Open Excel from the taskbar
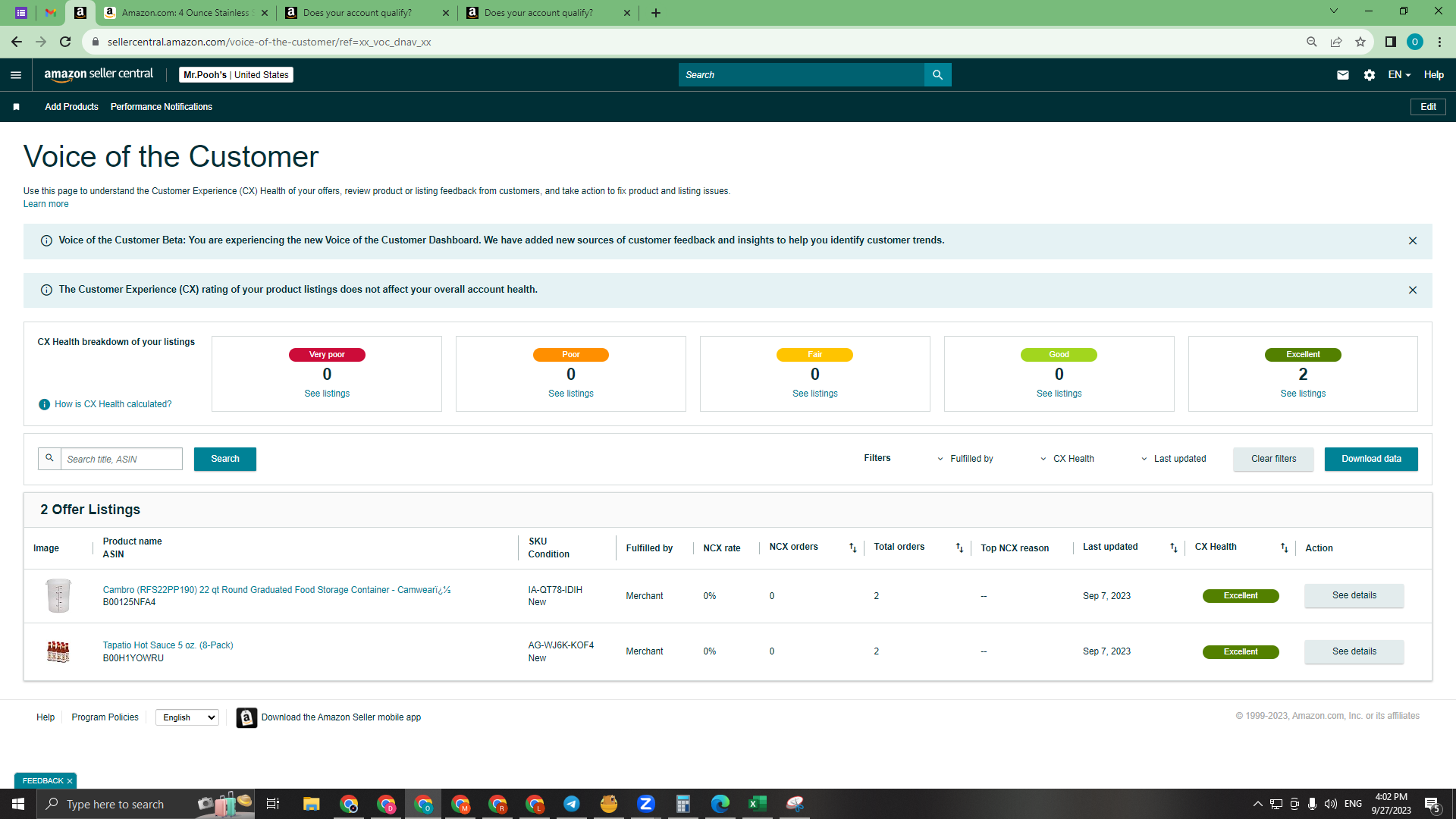Image resolution: width=1456 pixels, height=819 pixels. [x=757, y=804]
